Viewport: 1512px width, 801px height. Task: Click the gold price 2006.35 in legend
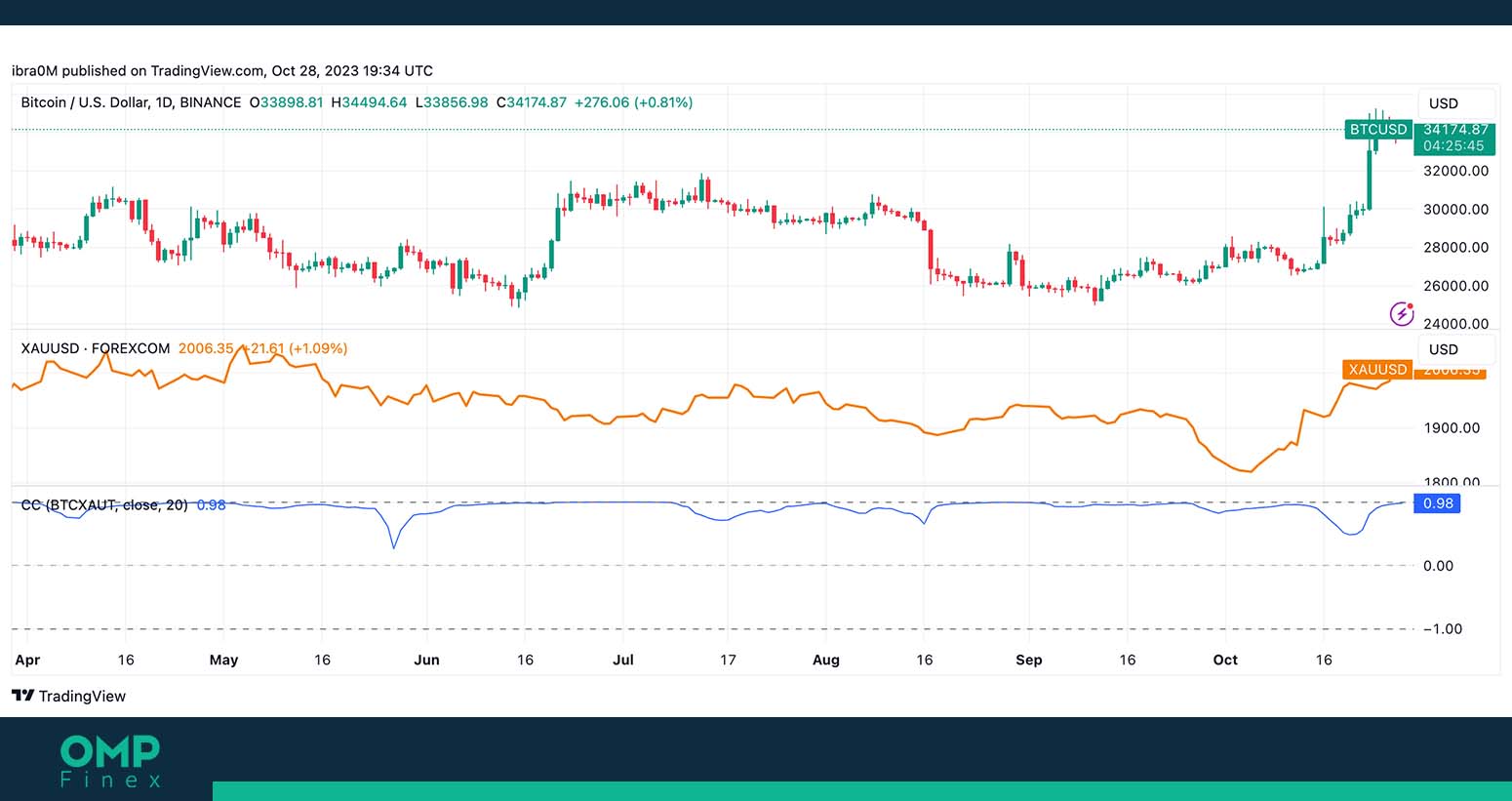click(x=206, y=348)
